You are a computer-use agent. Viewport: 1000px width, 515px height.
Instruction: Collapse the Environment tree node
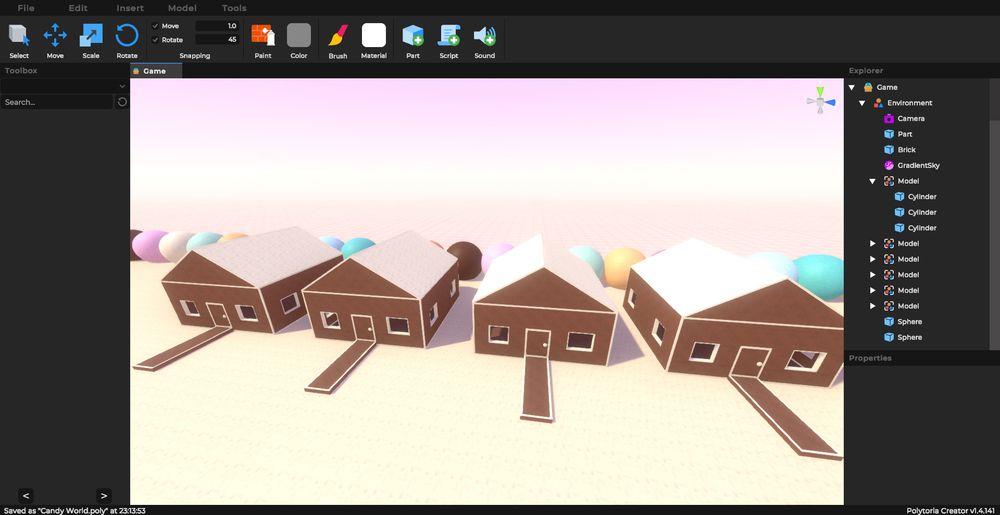coord(862,103)
